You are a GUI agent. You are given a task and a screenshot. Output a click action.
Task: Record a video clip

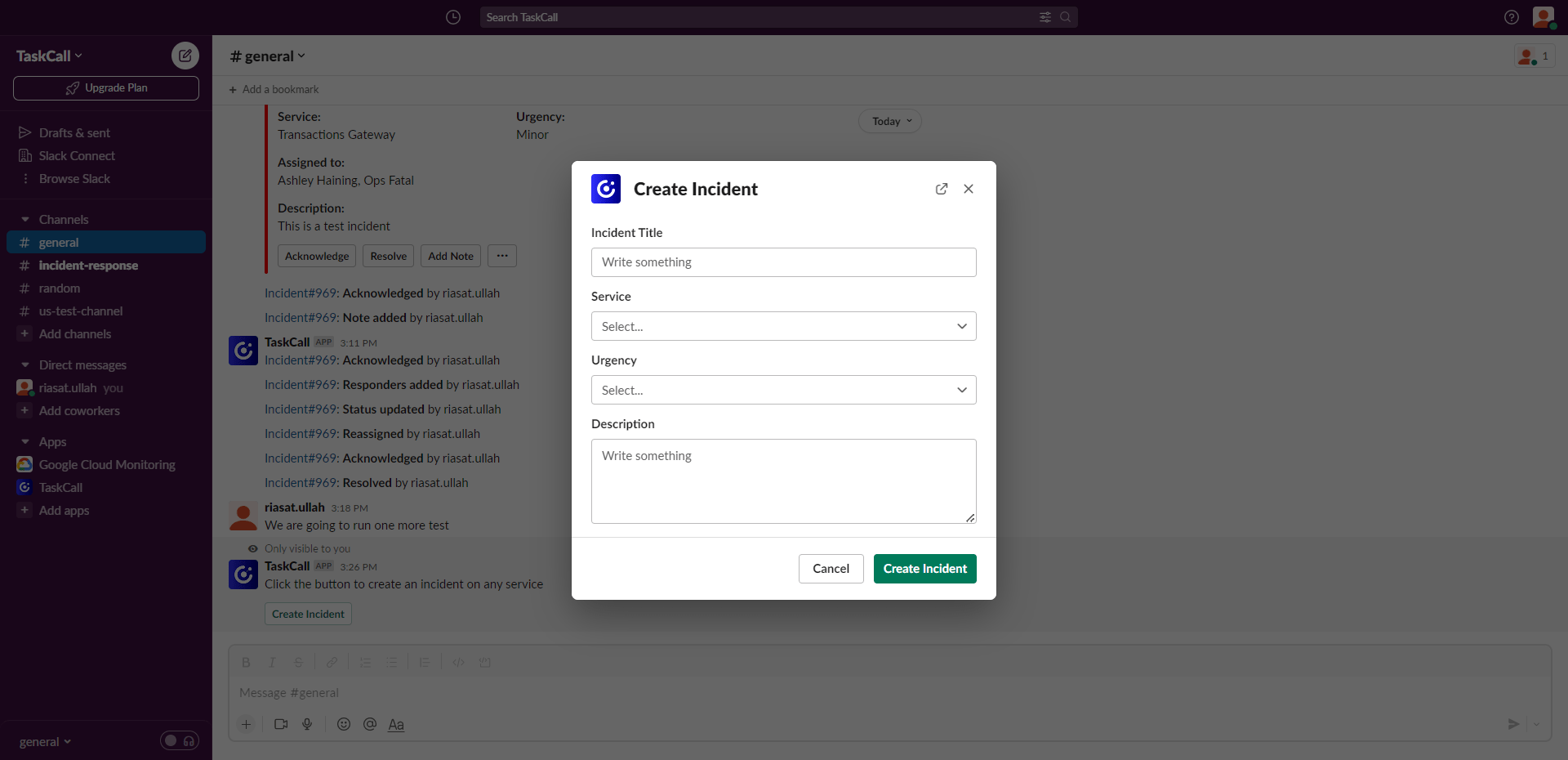(281, 724)
